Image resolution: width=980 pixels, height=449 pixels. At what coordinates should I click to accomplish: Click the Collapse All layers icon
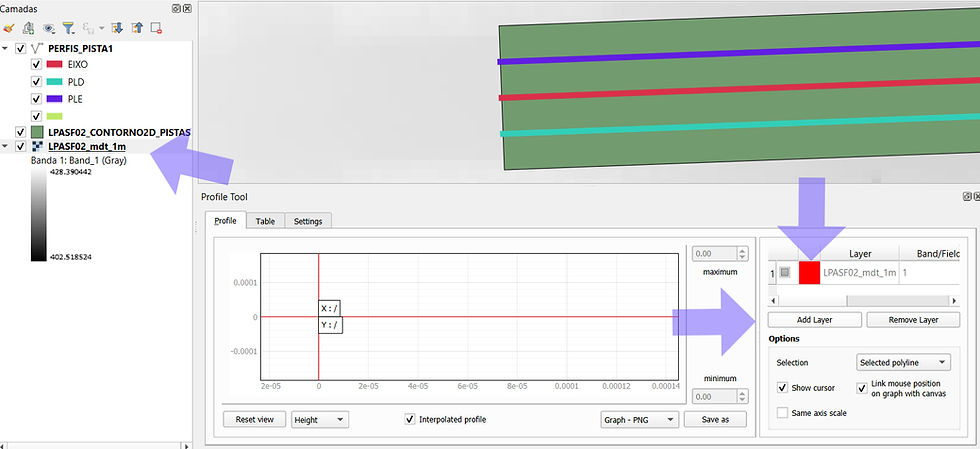pos(137,28)
